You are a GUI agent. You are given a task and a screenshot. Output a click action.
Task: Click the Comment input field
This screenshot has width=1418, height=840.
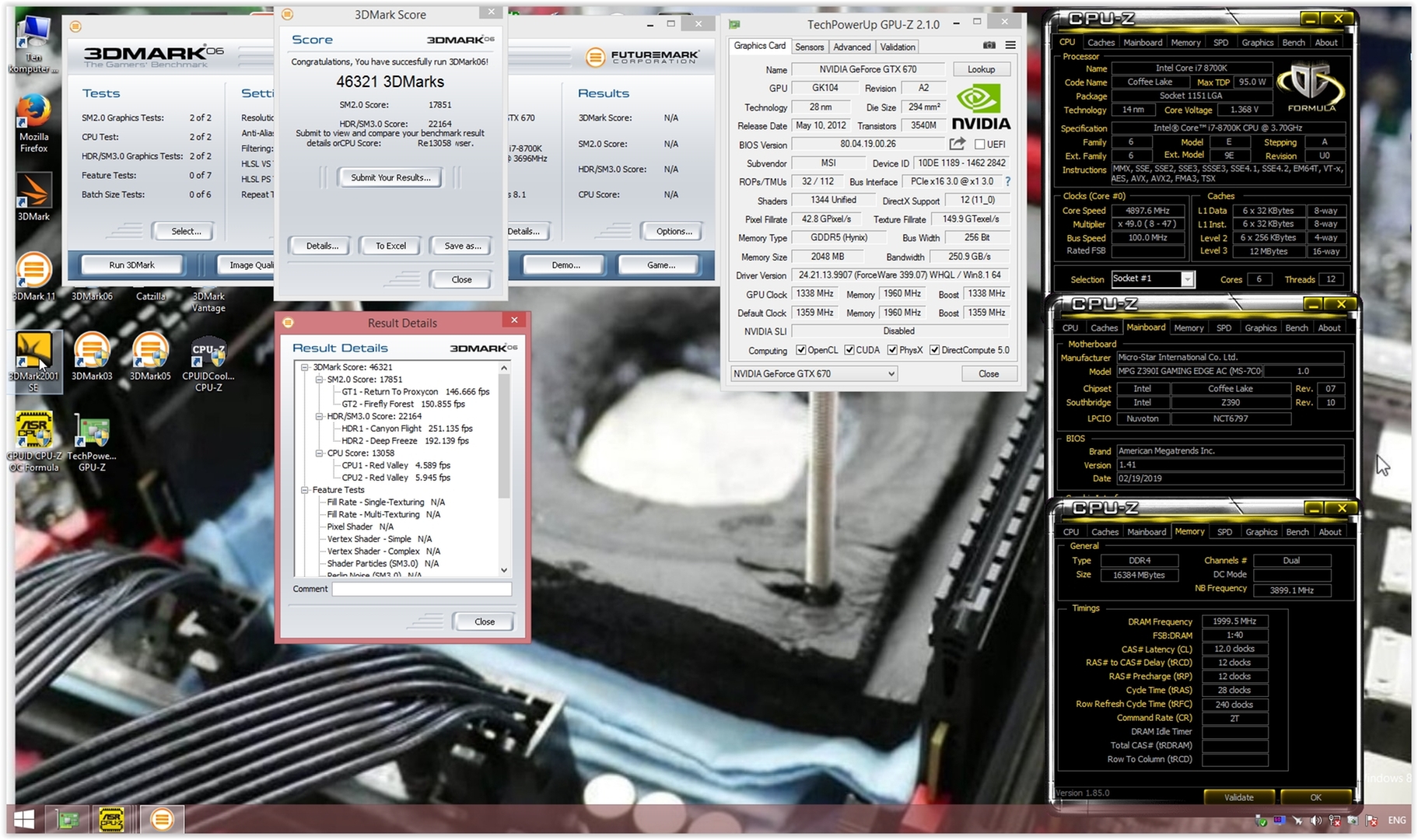coord(422,590)
